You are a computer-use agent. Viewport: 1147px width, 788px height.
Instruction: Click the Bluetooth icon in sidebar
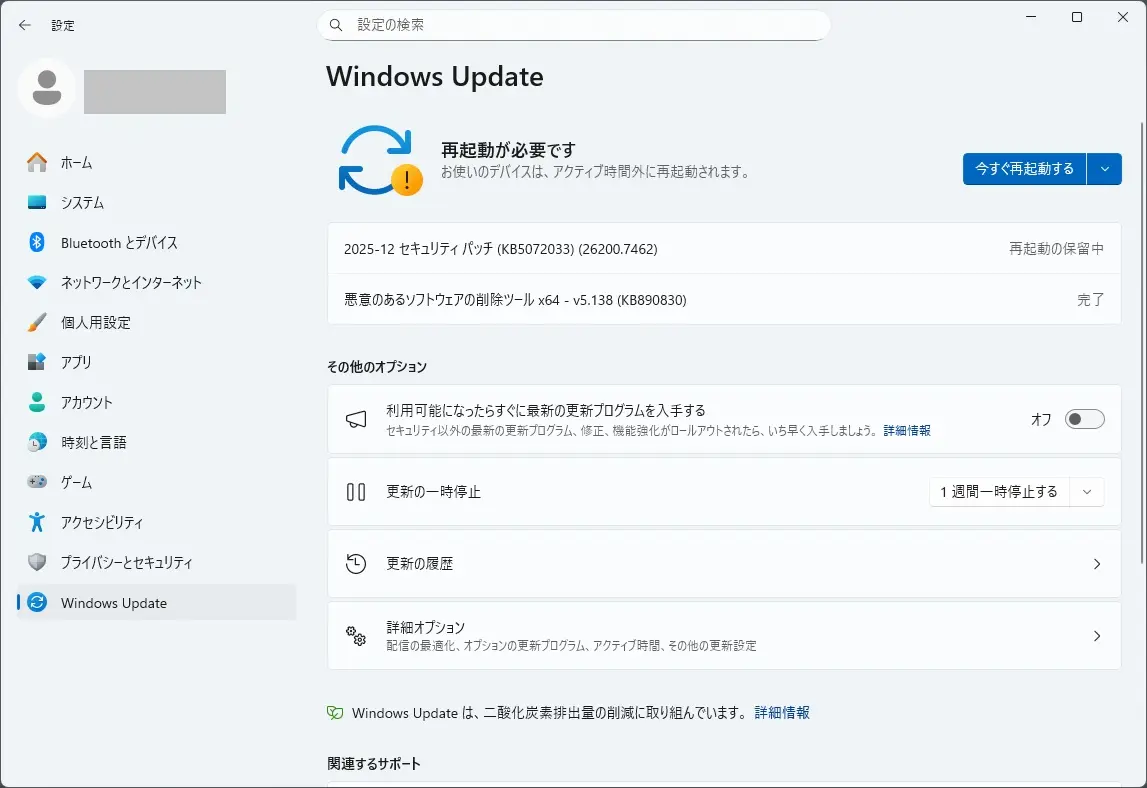click(37, 243)
